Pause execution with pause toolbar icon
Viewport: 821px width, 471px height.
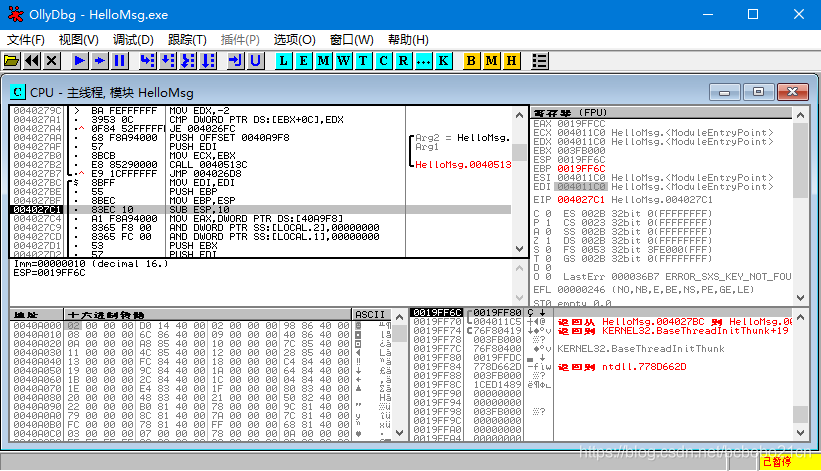click(119, 61)
